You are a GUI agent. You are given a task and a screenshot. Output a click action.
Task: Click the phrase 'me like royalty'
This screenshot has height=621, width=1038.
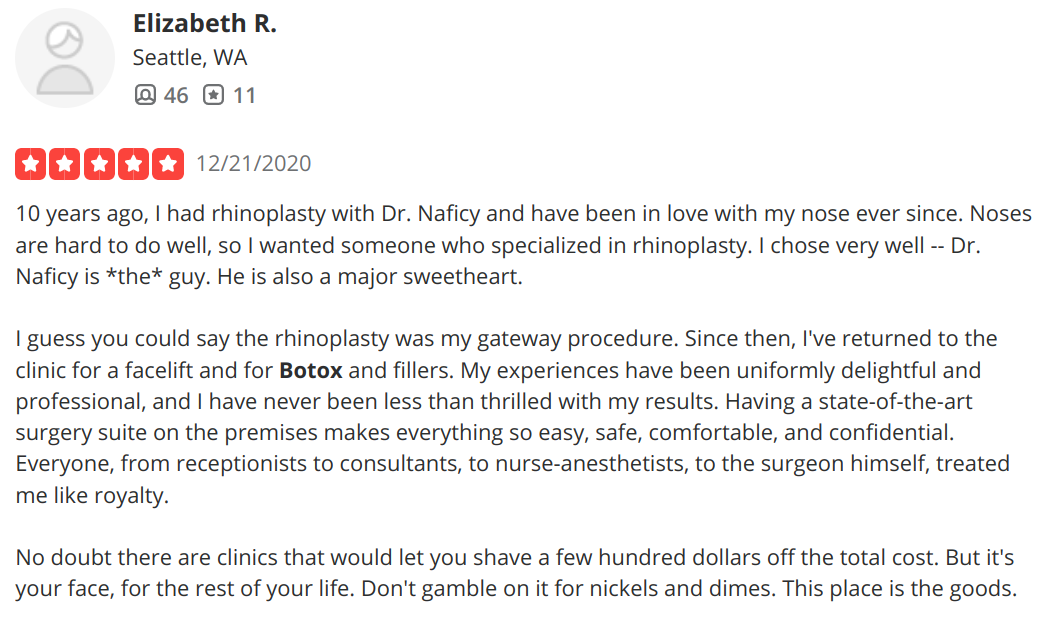click(x=92, y=495)
